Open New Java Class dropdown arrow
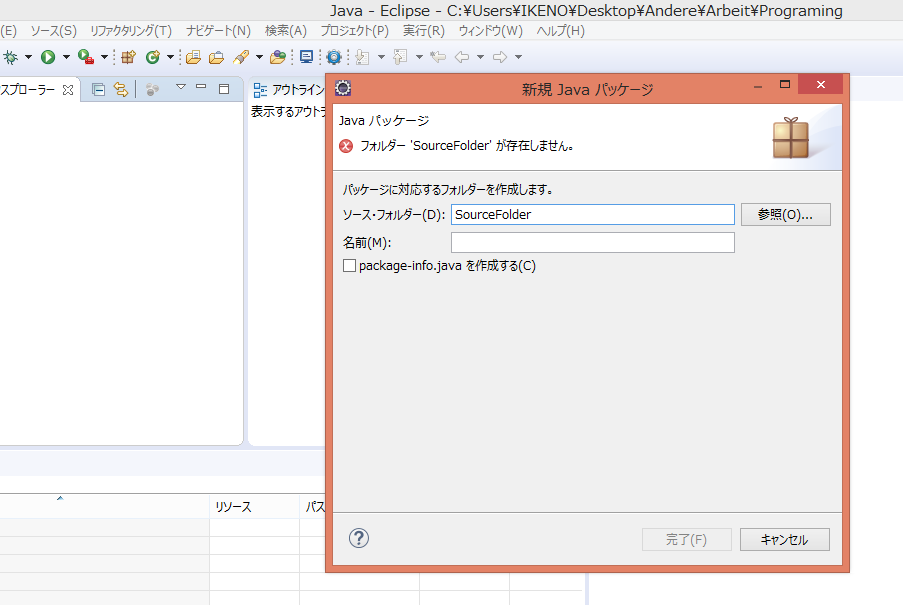Screen dimensions: 903x605 [170, 57]
